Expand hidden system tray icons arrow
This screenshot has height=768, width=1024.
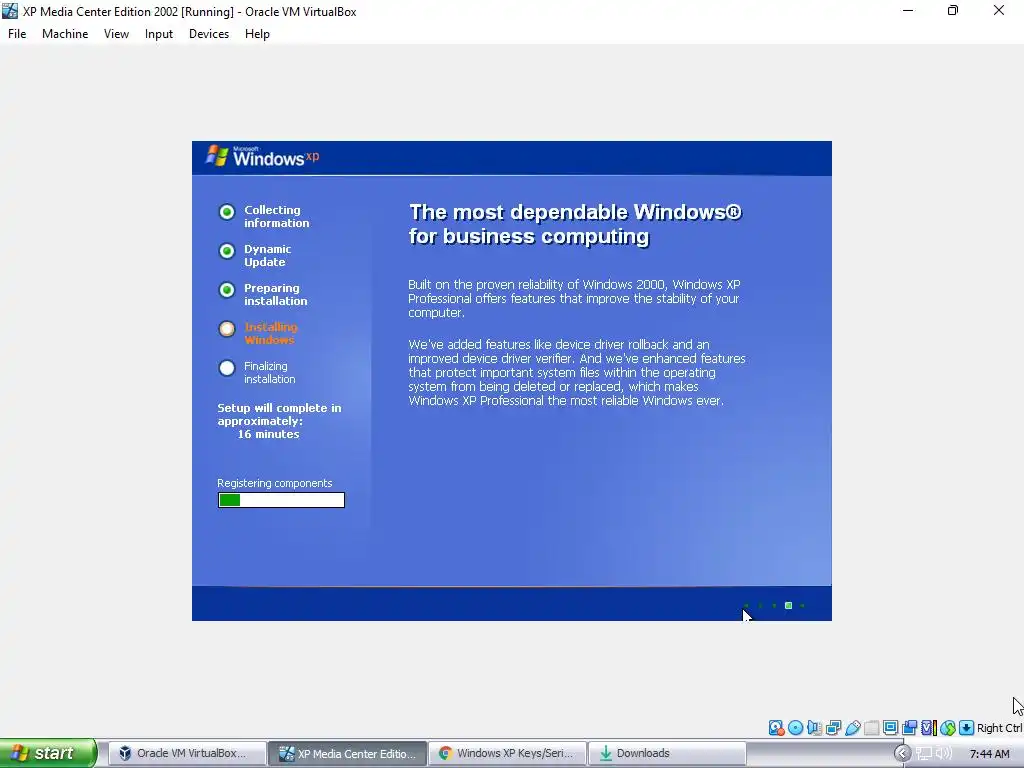[x=902, y=754]
